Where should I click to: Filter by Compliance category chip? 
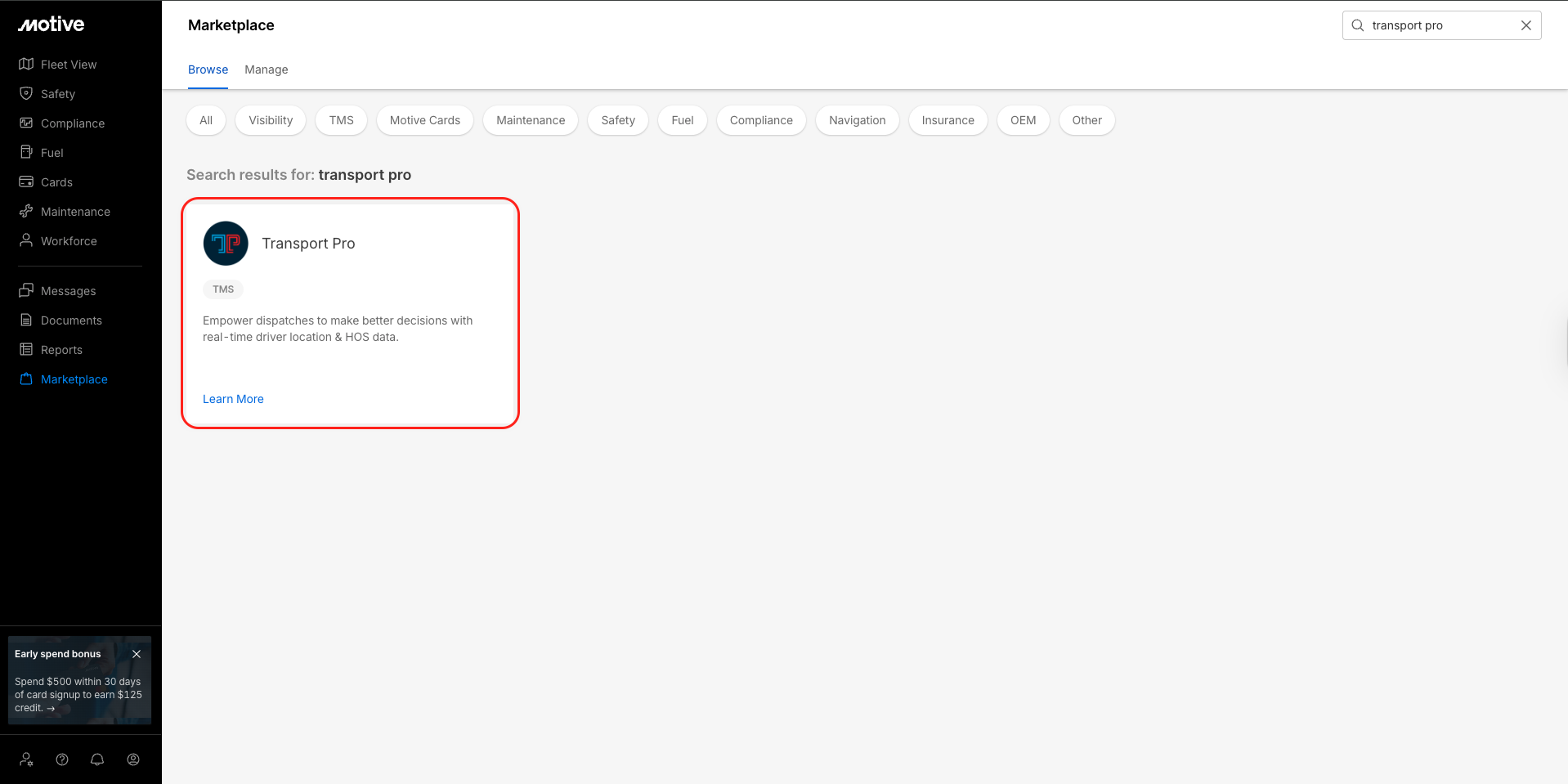pos(761,120)
